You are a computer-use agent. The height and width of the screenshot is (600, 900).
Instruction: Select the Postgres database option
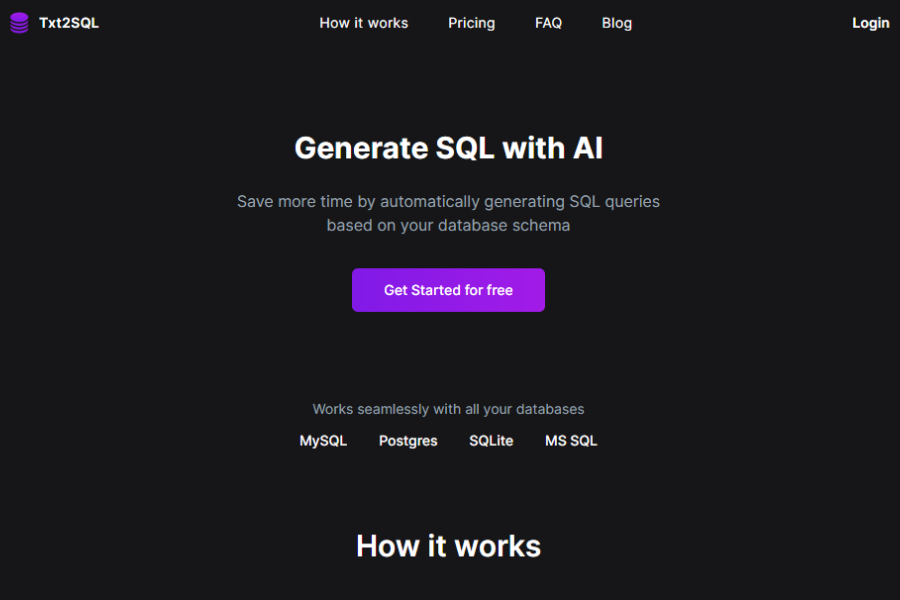click(x=407, y=440)
